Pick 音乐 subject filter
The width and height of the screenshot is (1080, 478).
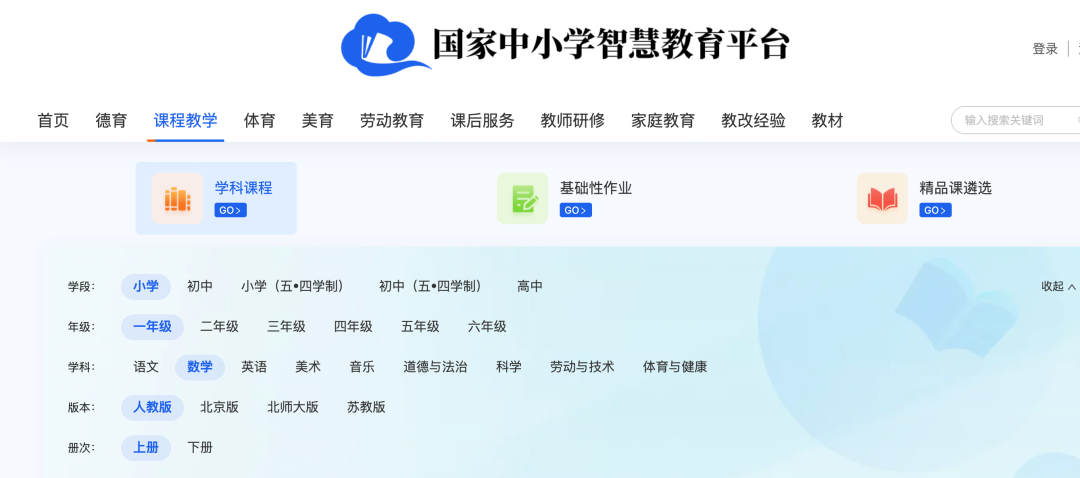coord(362,367)
